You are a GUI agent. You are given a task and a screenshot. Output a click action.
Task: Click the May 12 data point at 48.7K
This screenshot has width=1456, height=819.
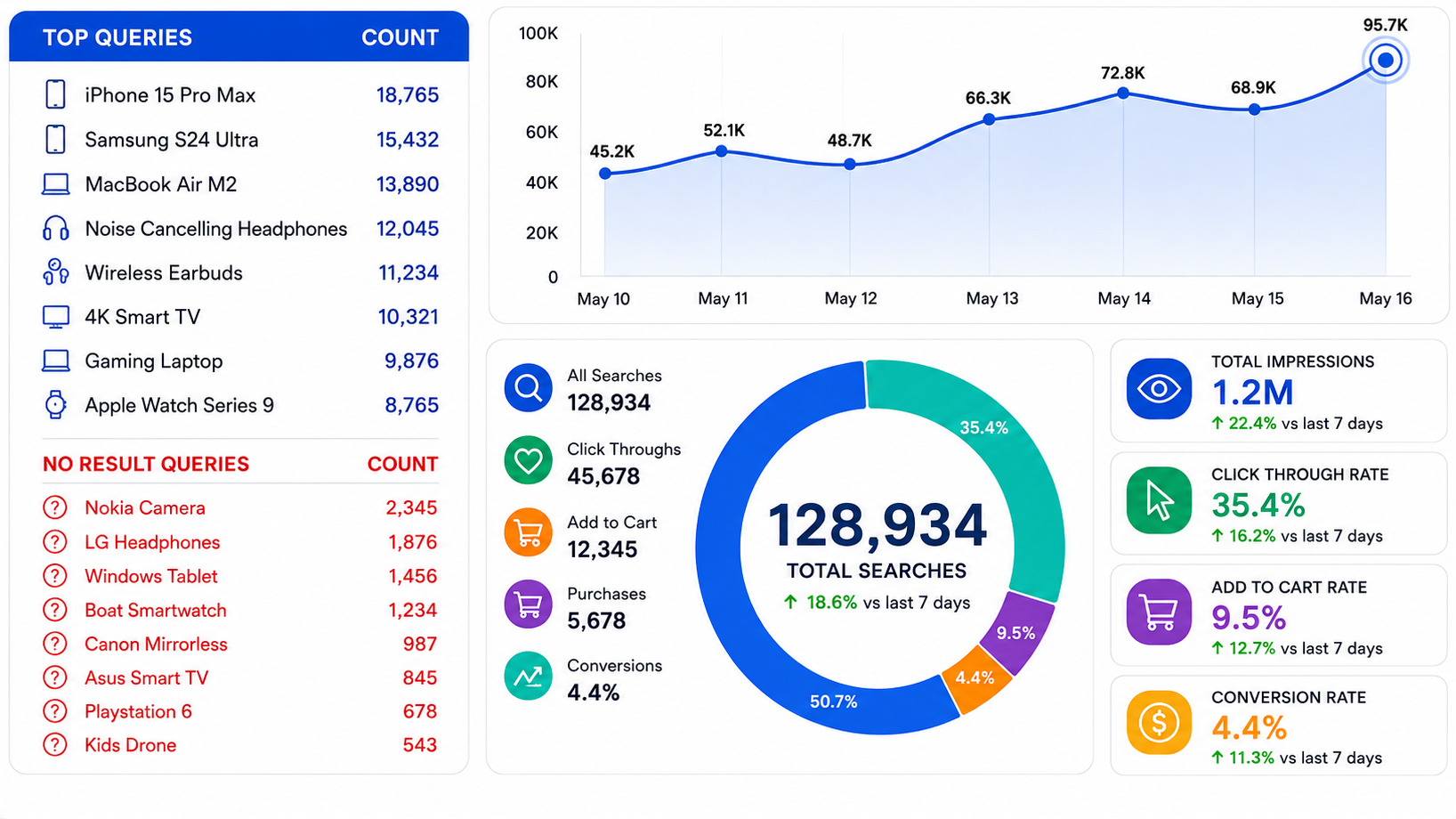point(850,165)
